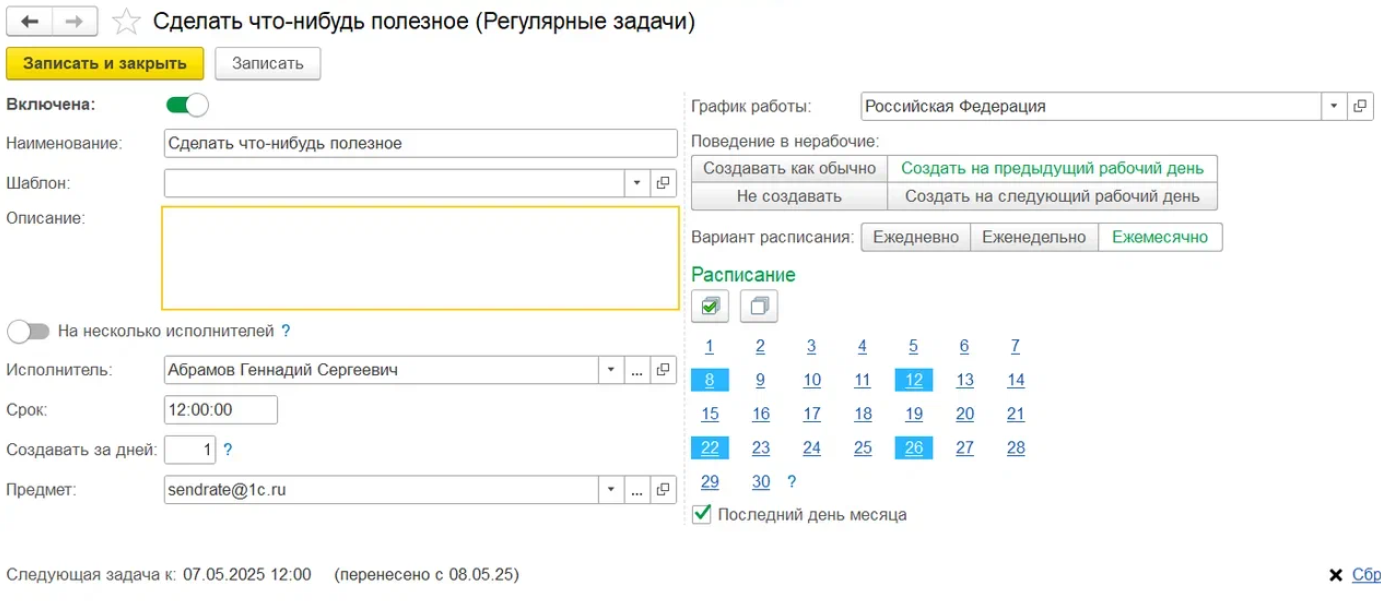Open Исполнитель record with open icon
Image resolution: width=1381 pixels, height=601 pixels.
[x=663, y=370]
